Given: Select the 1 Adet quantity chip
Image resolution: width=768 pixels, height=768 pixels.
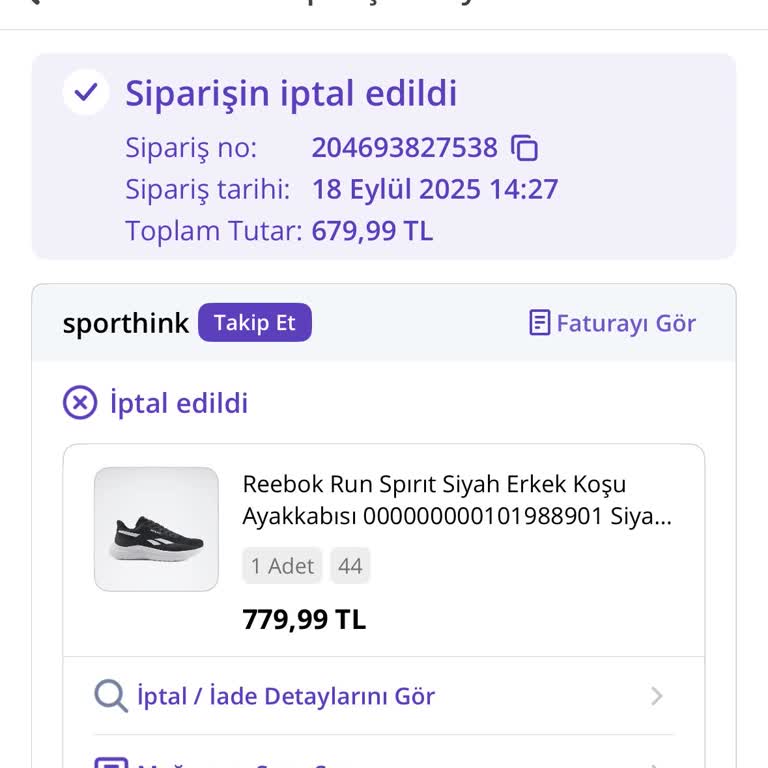Looking at the screenshot, I should click(x=282, y=566).
